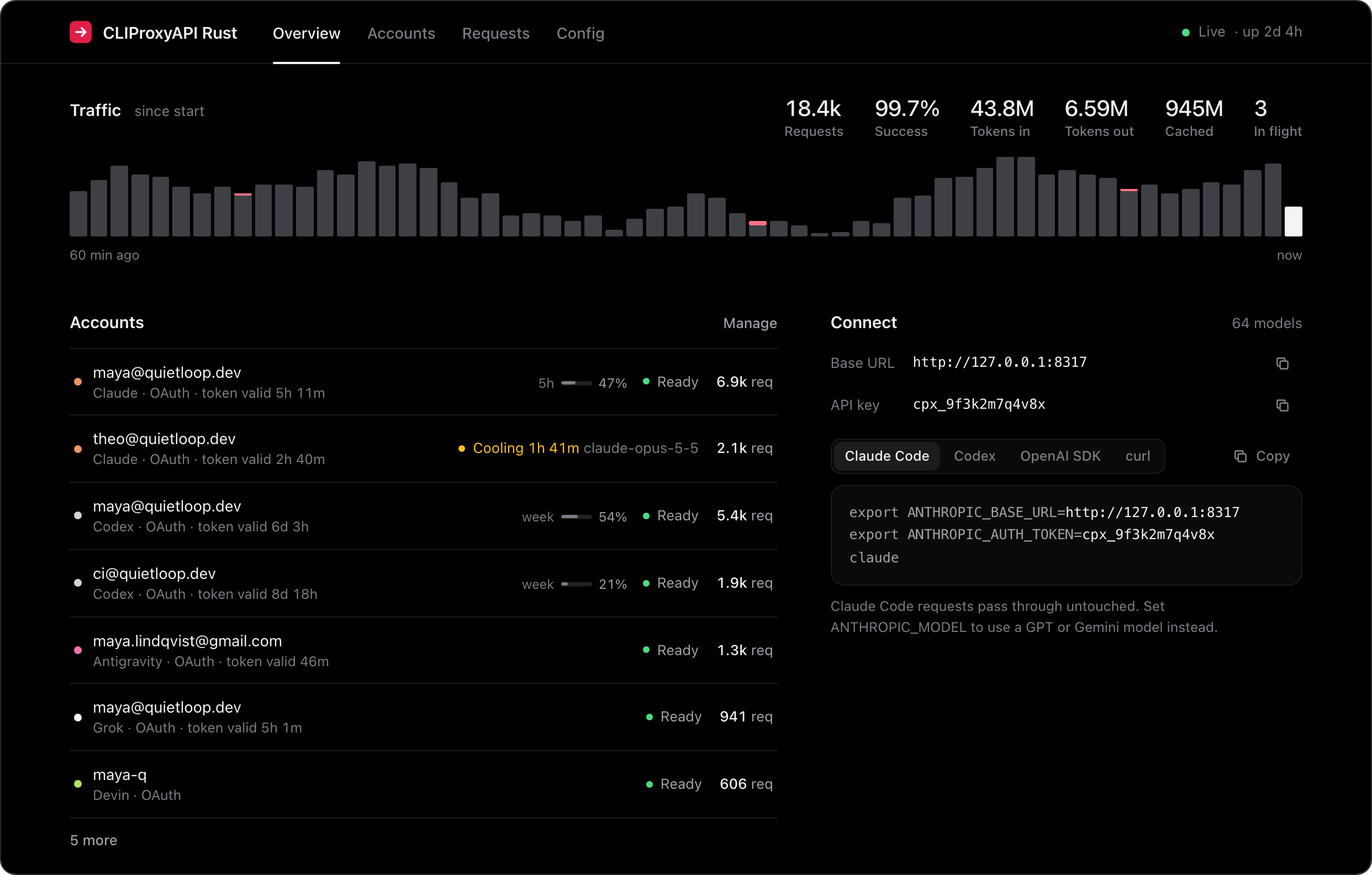Image resolution: width=1372 pixels, height=875 pixels.
Task: Click the export ANTHROPIC_AUTH_TOKEN code line
Action: point(1031,535)
